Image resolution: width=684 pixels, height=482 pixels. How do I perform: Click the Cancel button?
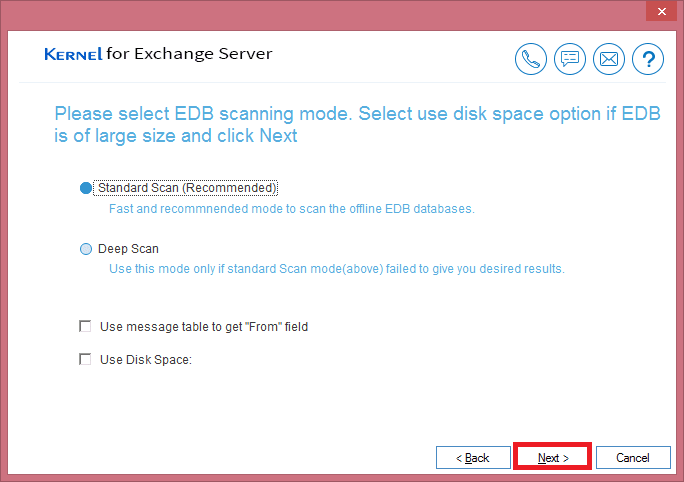633,458
